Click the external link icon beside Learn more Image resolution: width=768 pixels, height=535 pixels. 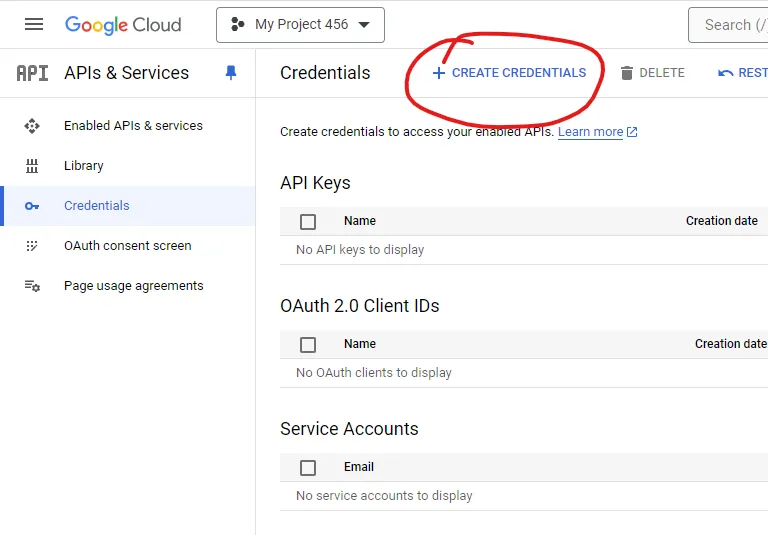632,132
